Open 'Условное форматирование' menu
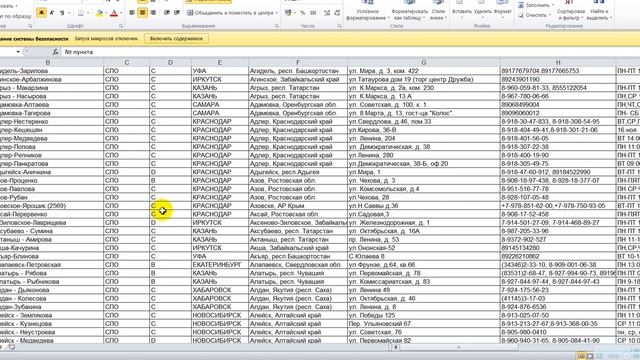This screenshot has width=640, height=360. 367,11
